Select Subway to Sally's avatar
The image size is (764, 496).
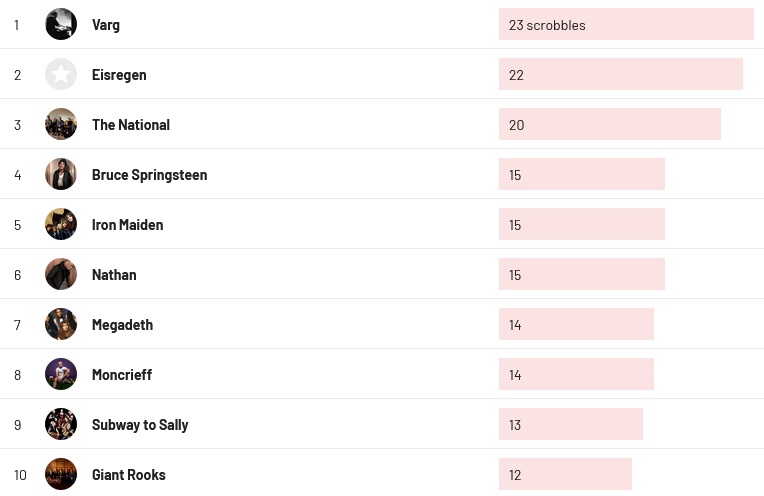point(61,424)
